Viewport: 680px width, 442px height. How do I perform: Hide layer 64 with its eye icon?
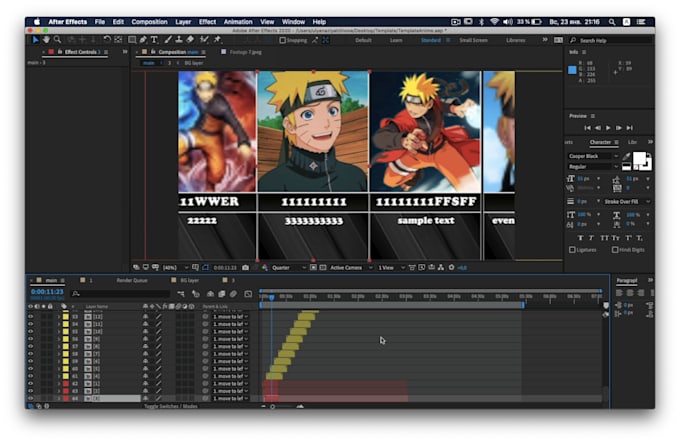point(30,398)
